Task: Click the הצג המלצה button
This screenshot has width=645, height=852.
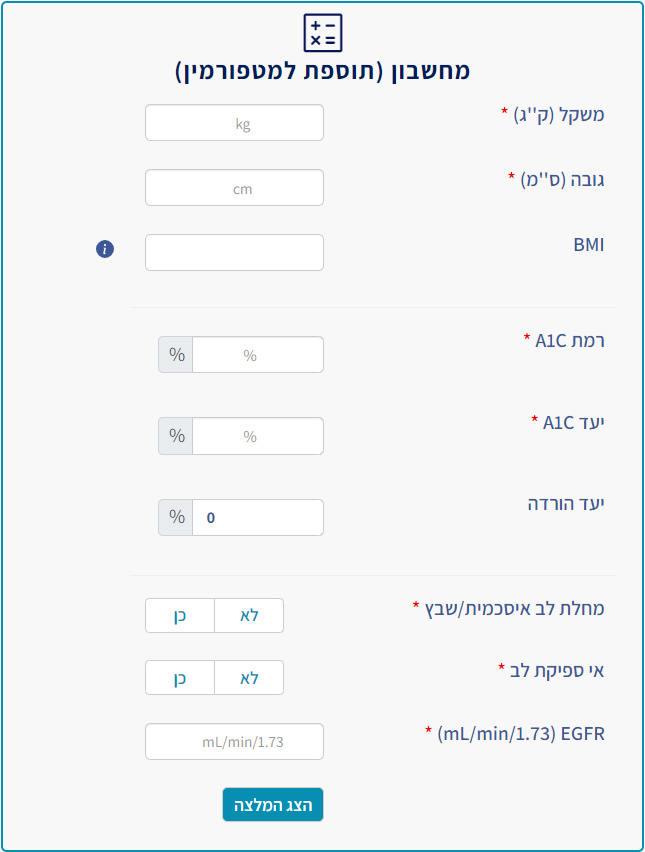Action: 273,804
